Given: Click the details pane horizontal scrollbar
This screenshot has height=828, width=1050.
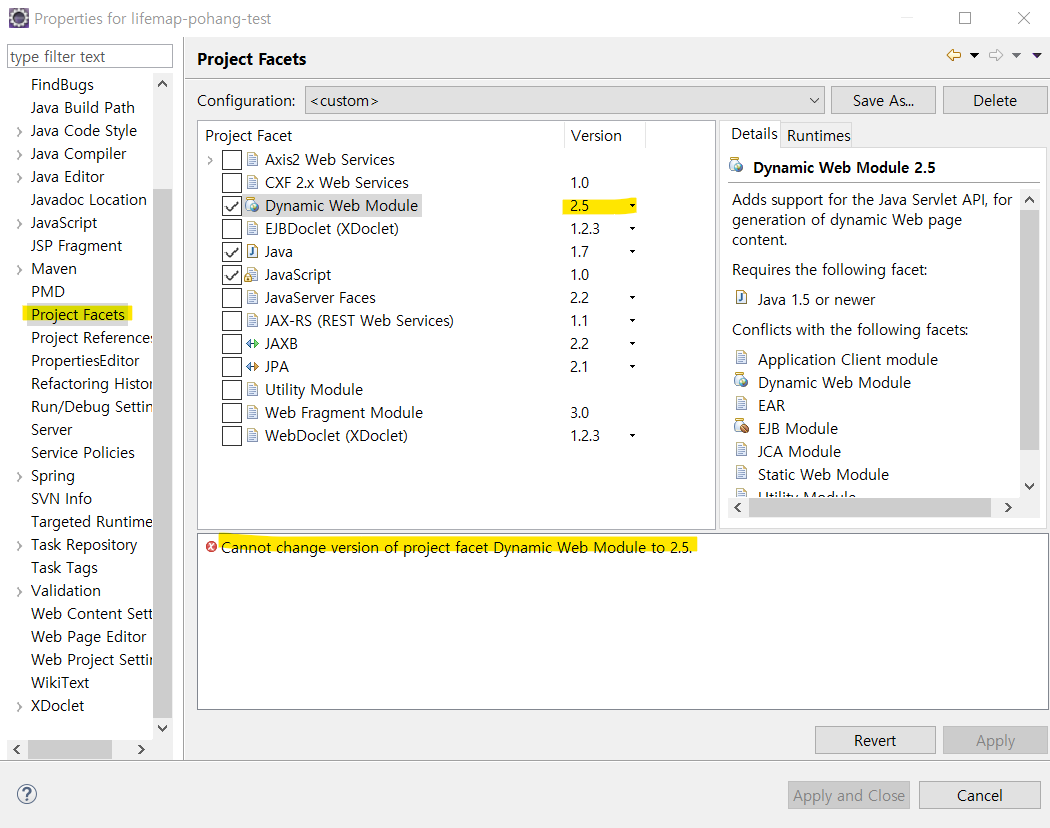Looking at the screenshot, I should coord(869,508).
